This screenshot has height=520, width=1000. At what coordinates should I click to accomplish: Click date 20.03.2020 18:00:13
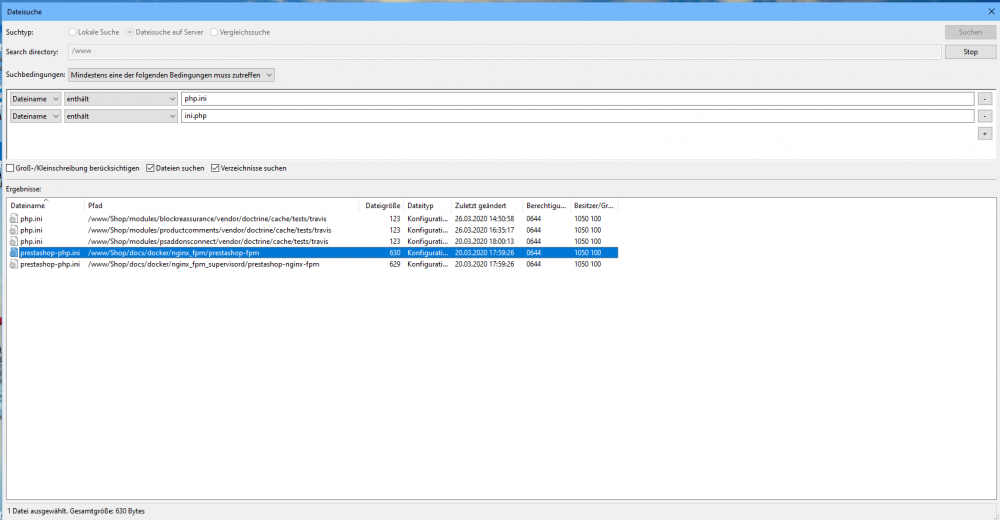(x=484, y=242)
